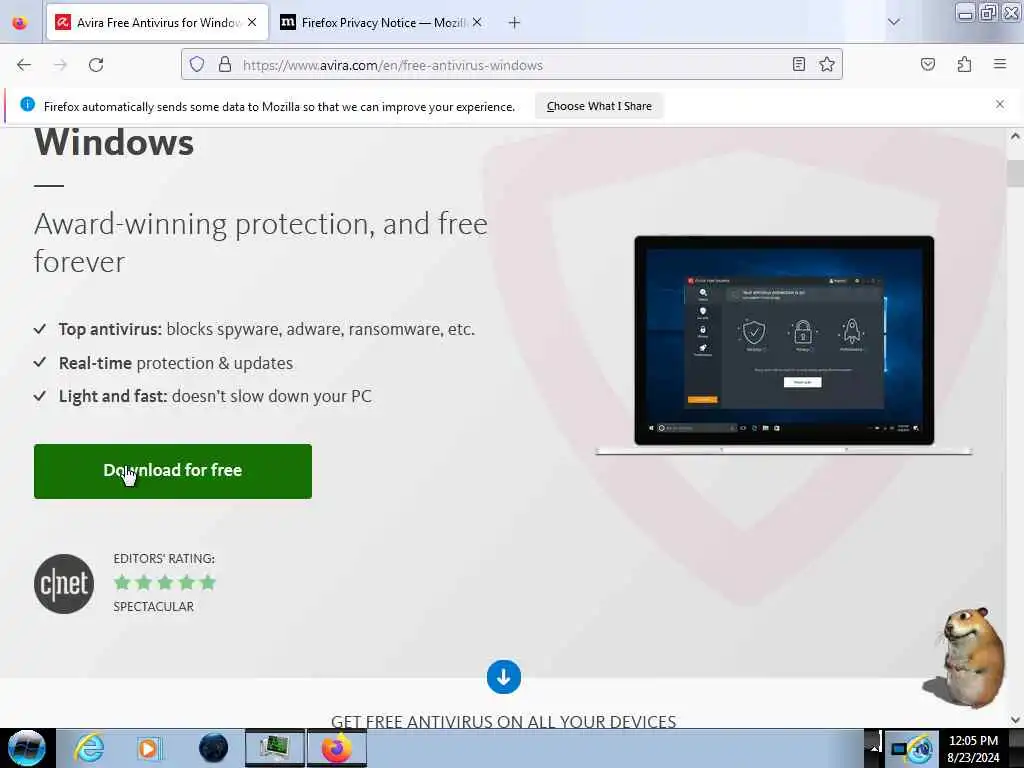Open the circuit board taskbar application
1024x768 pixels.
click(274, 748)
